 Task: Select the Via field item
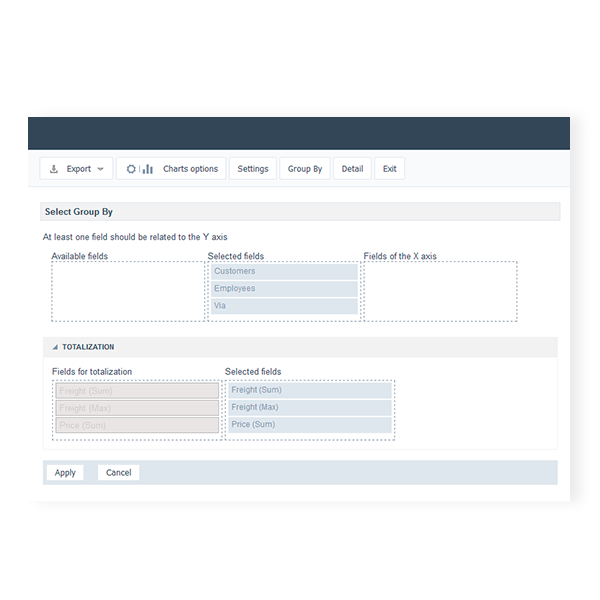click(x=284, y=306)
